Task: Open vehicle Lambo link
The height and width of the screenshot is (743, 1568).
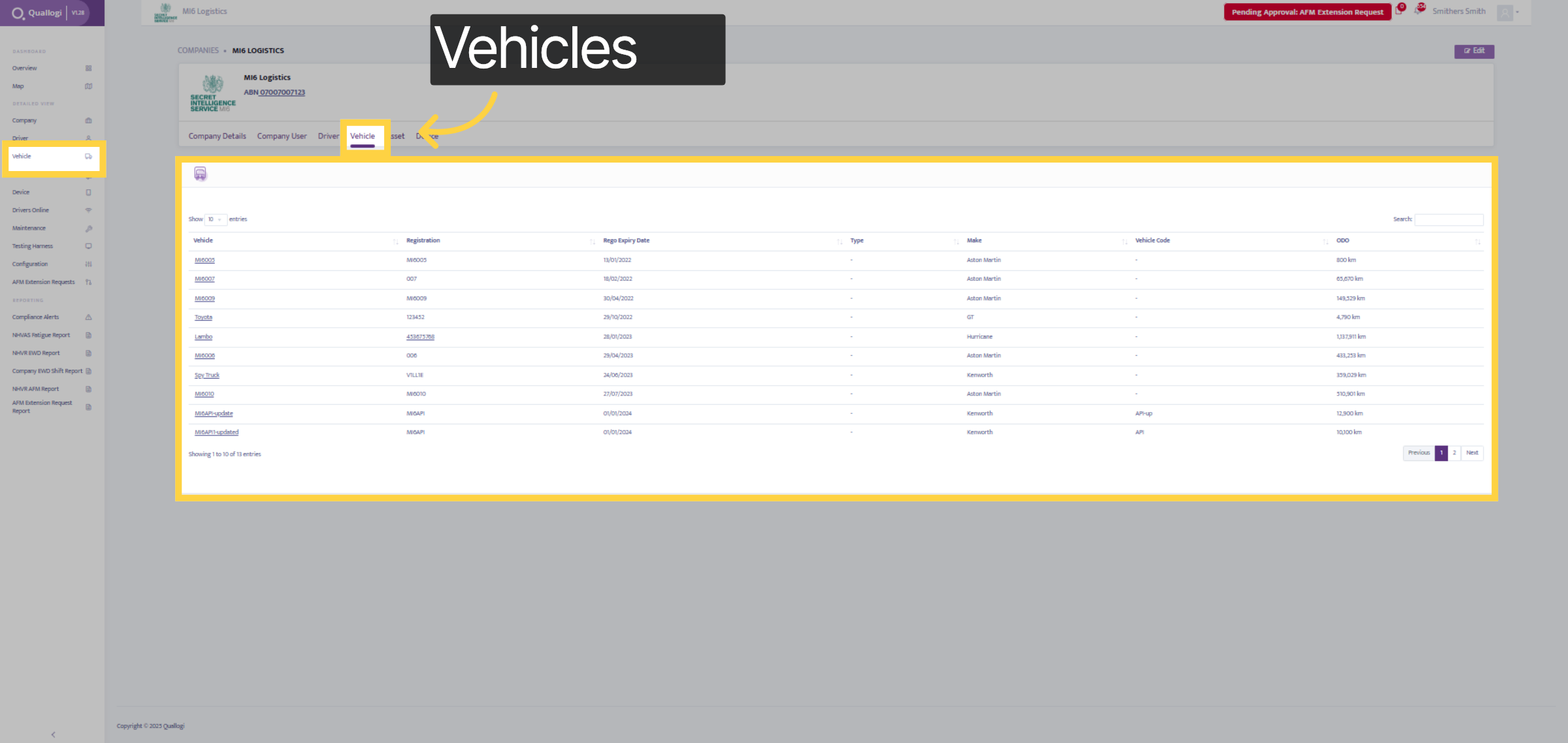Action: tap(203, 337)
